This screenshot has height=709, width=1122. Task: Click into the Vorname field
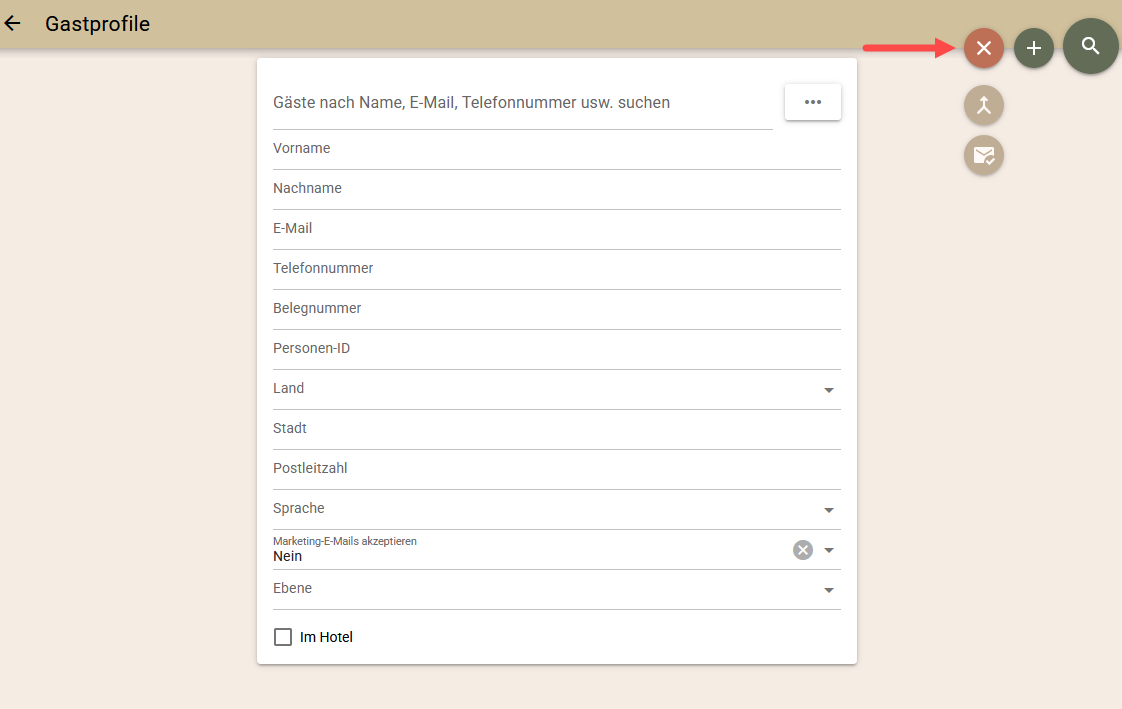click(x=557, y=150)
